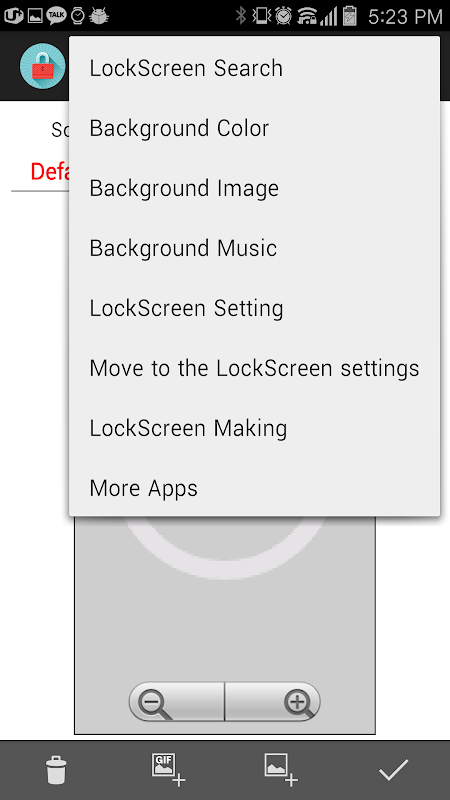Tap the Bluetooth status bar icon
This screenshot has height=800, width=450.
tap(241, 16)
